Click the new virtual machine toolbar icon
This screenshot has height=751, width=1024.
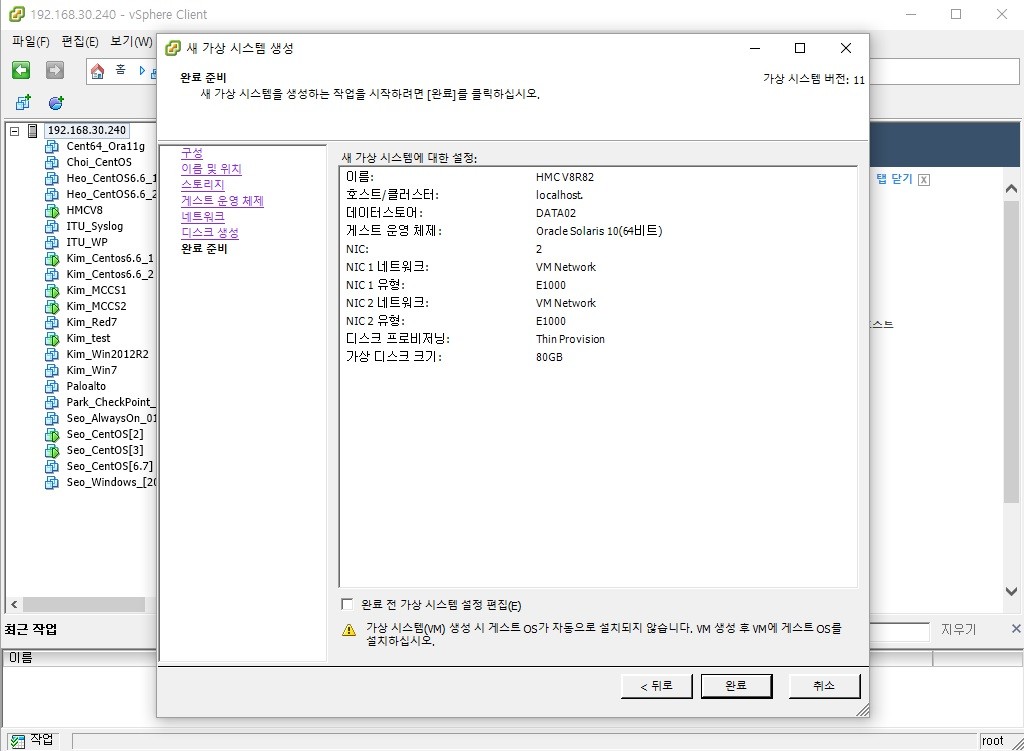coord(23,103)
